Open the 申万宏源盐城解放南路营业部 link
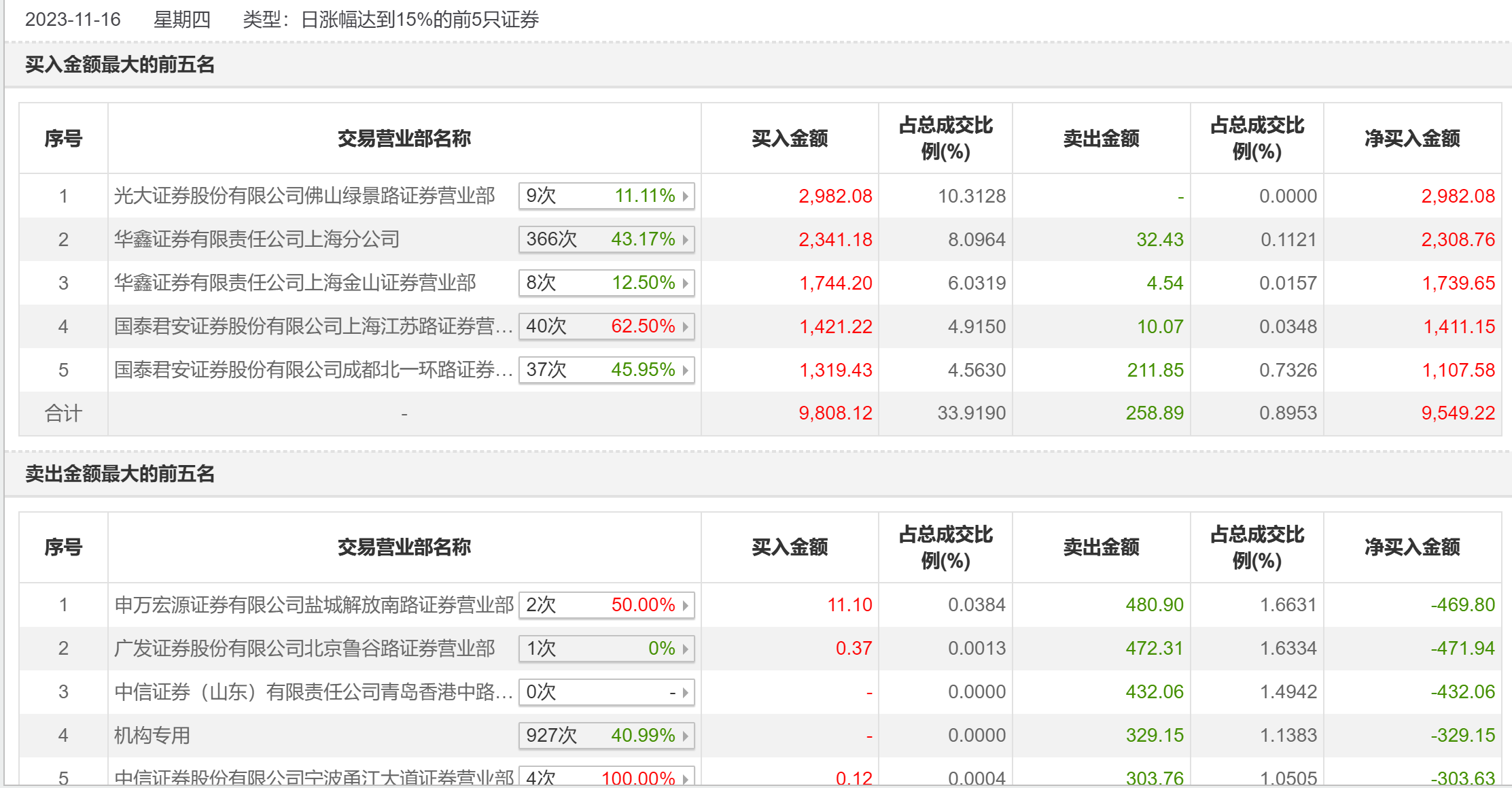Screen dimensions: 1512x788 (314, 605)
